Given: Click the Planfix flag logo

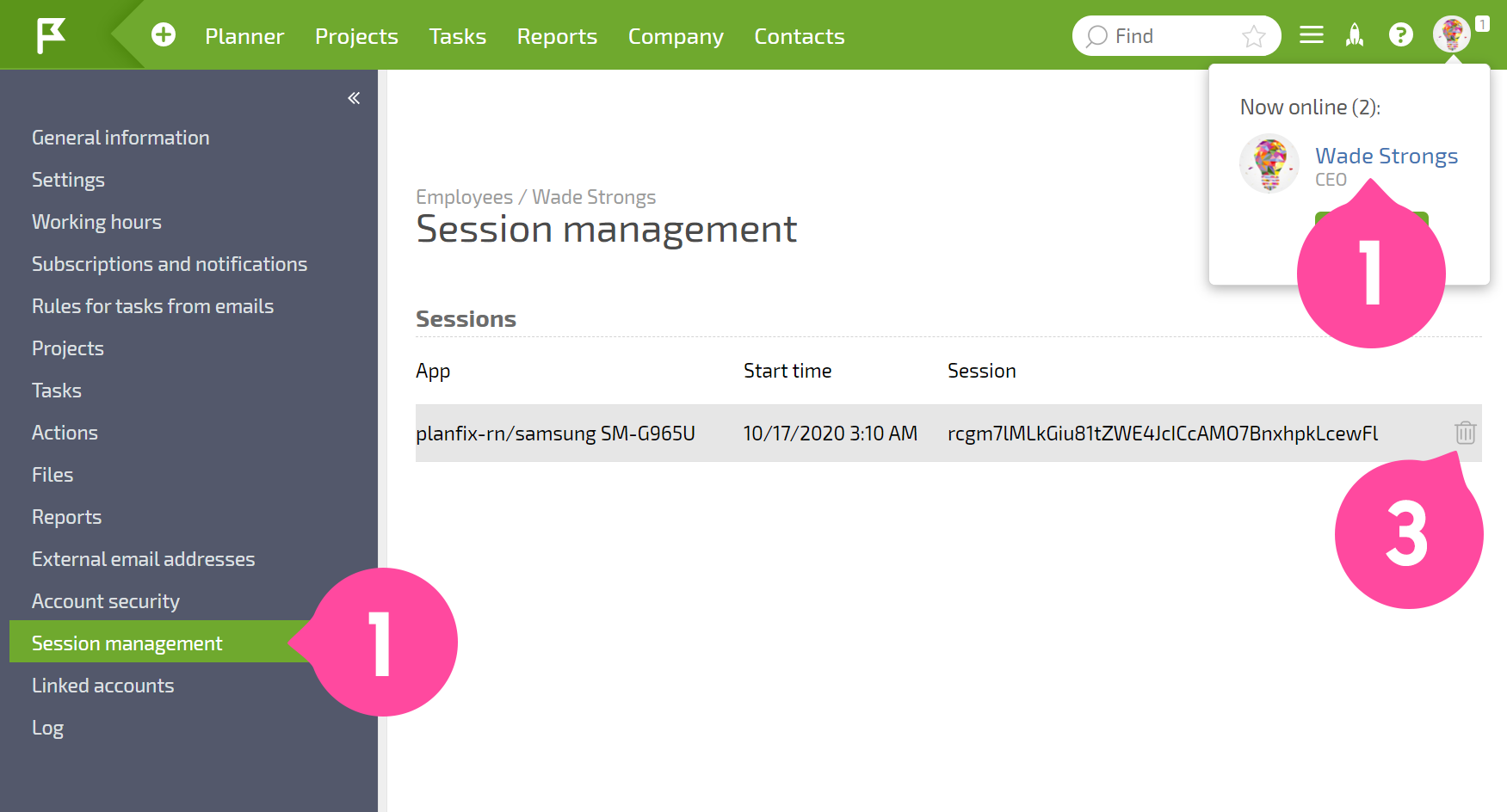Looking at the screenshot, I should point(51,35).
